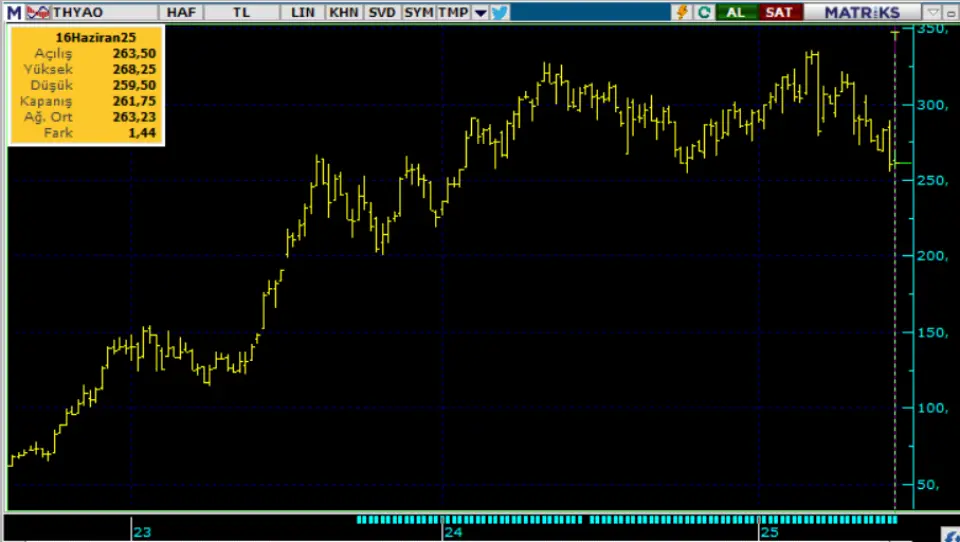This screenshot has width=960, height=542.
Task: Expand the triangle menu right of MATRIKS
Action: click(931, 12)
